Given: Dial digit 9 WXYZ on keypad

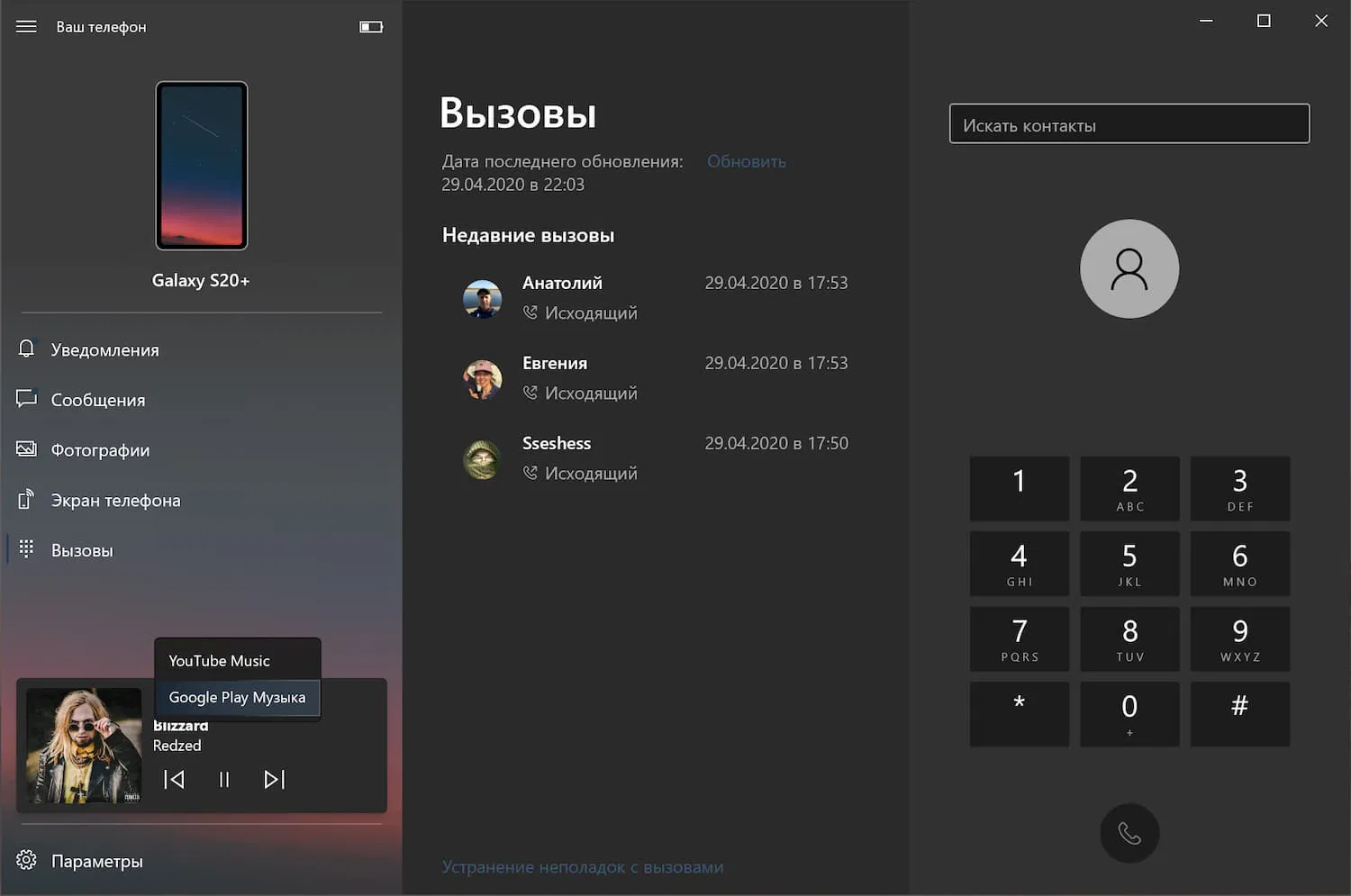Looking at the screenshot, I should click(1240, 638).
